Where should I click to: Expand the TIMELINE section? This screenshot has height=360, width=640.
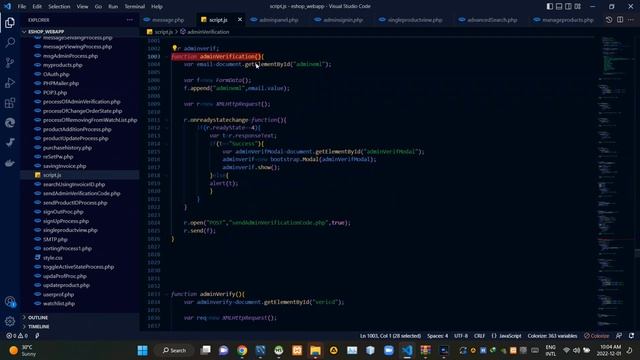point(39,327)
